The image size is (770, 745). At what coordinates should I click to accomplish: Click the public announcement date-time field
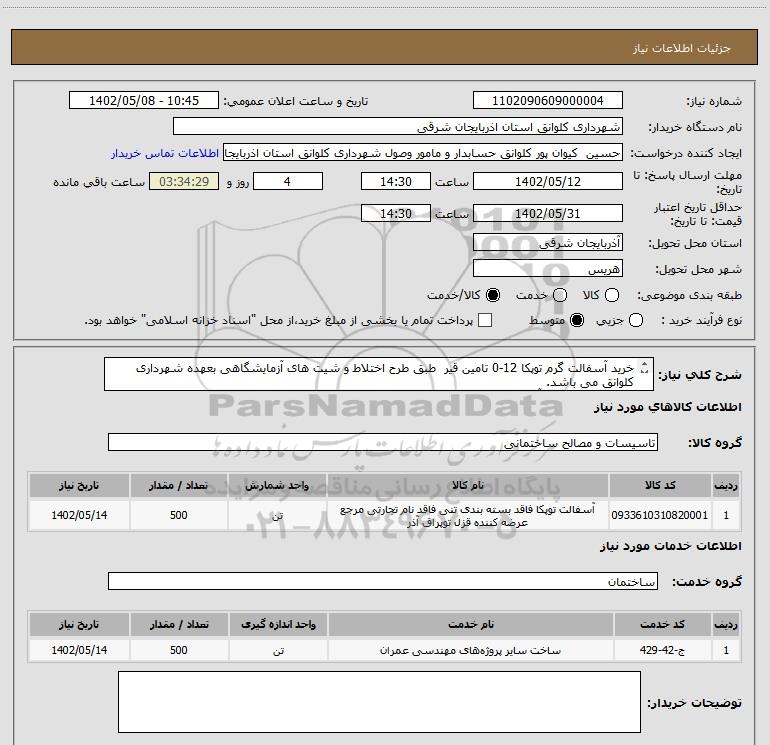point(144,100)
